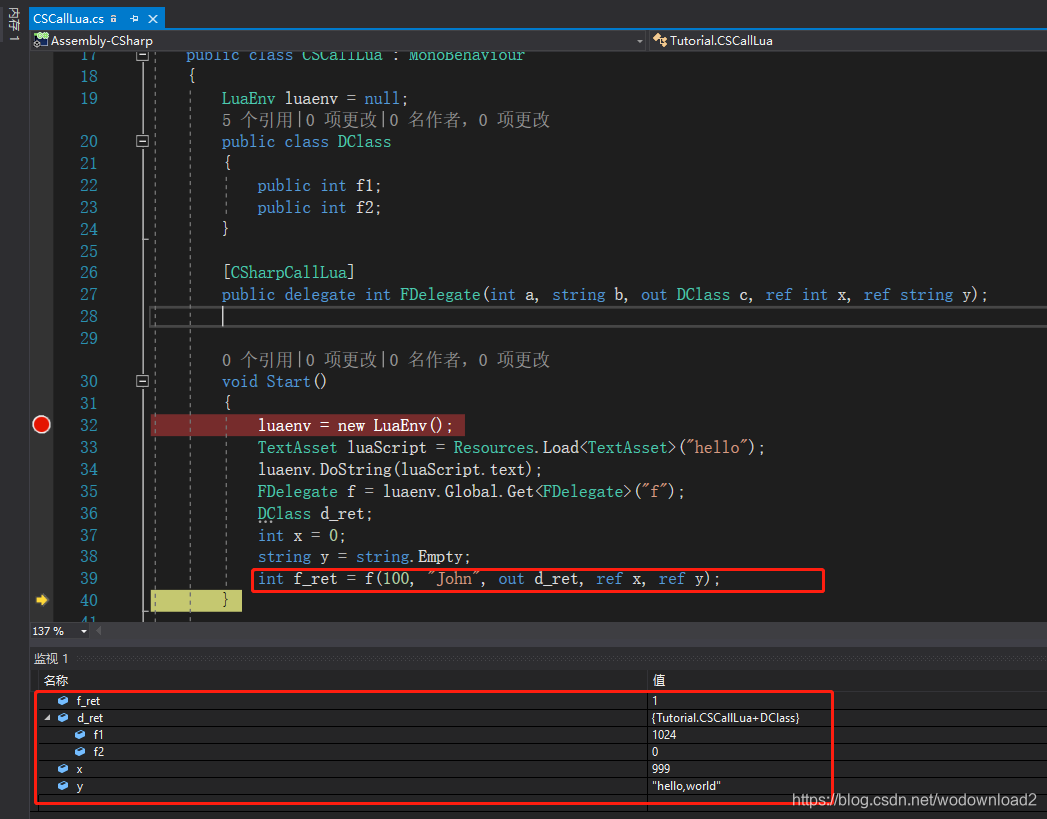Image resolution: width=1047 pixels, height=819 pixels.
Task: Click the 值 column header
Action: (658, 680)
